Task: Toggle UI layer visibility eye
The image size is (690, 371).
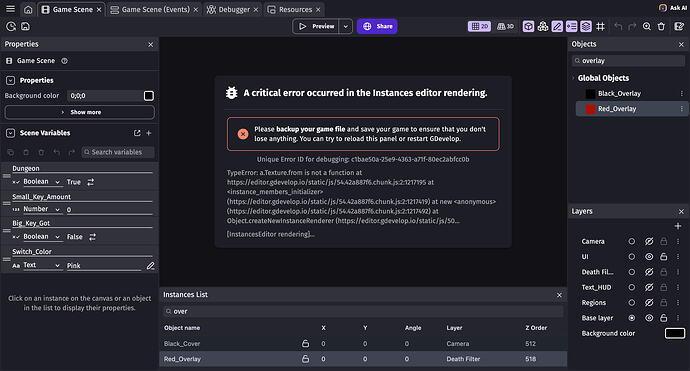Action: click(x=649, y=257)
